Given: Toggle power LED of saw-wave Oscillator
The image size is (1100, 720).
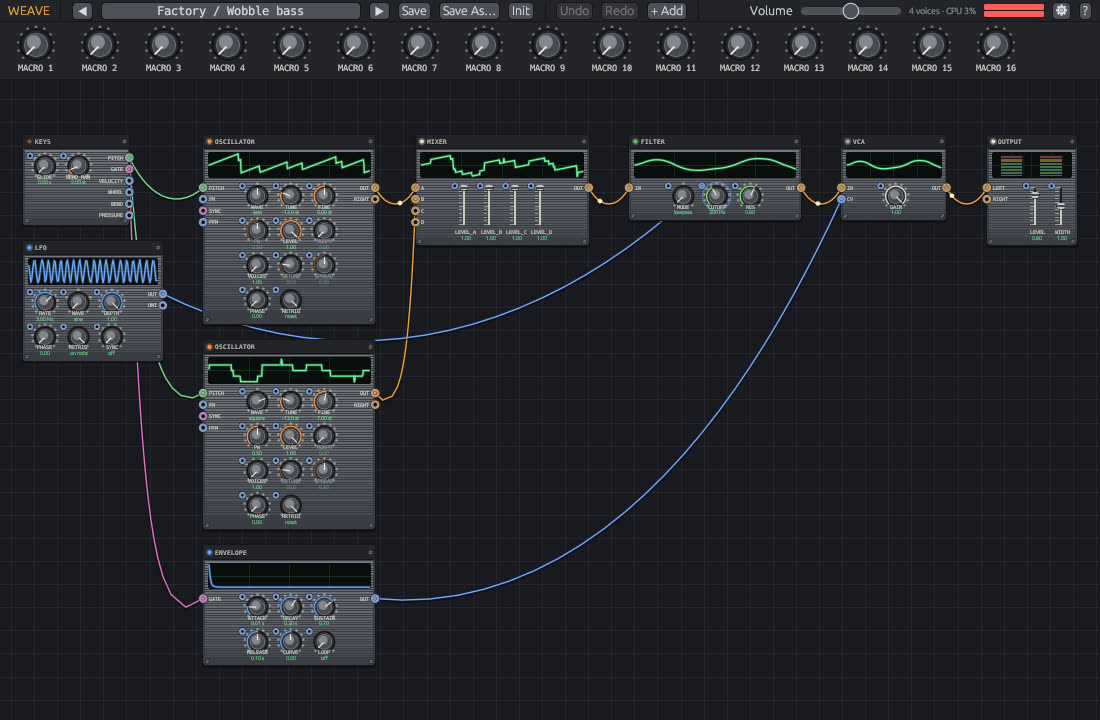Looking at the screenshot, I should pos(209,142).
